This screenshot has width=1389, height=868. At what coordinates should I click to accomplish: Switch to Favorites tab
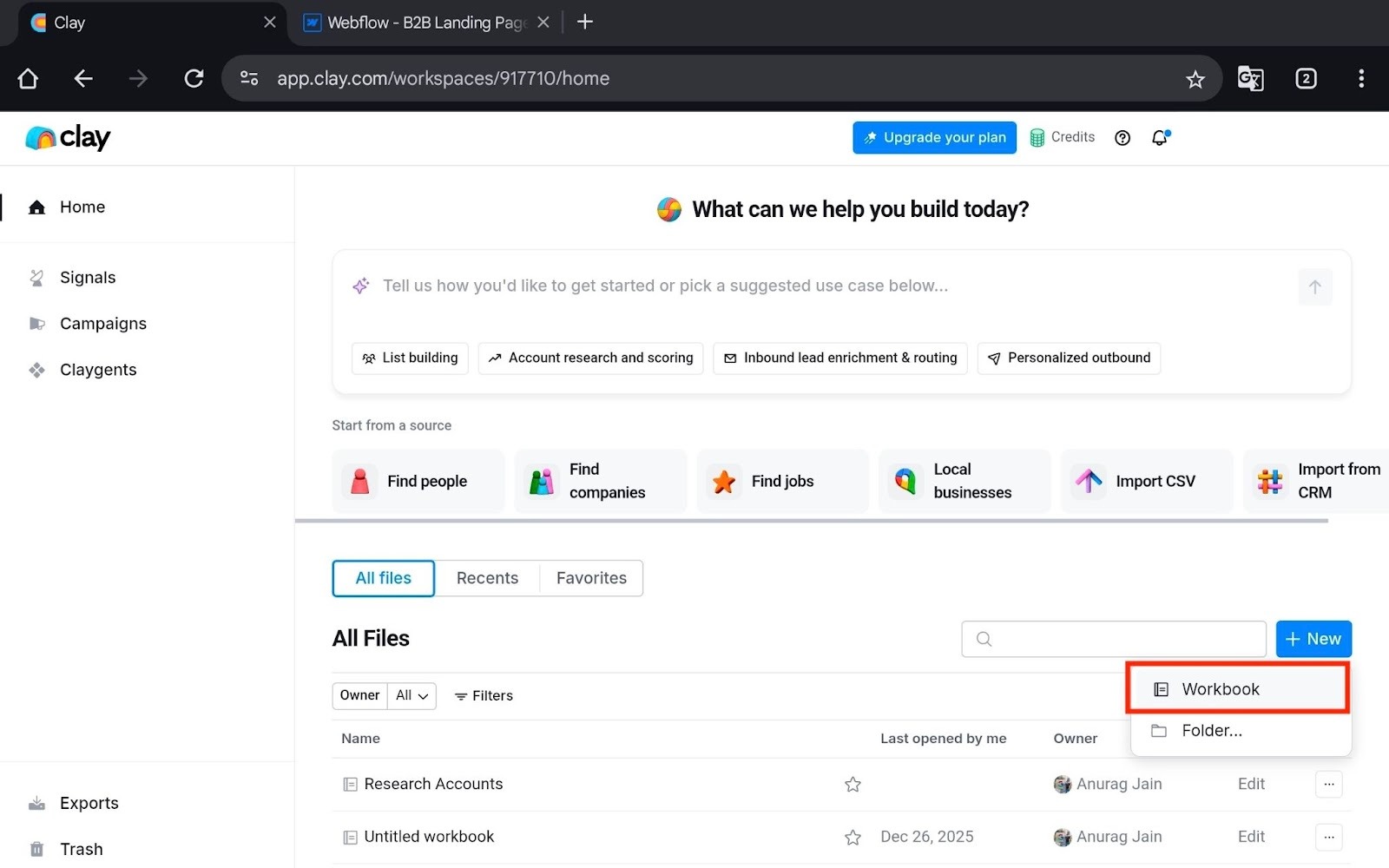pos(591,578)
